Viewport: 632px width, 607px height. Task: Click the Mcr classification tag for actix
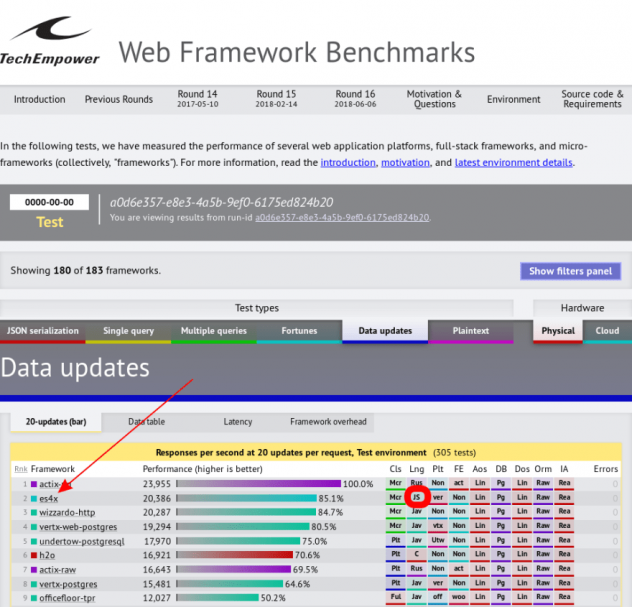(x=396, y=484)
